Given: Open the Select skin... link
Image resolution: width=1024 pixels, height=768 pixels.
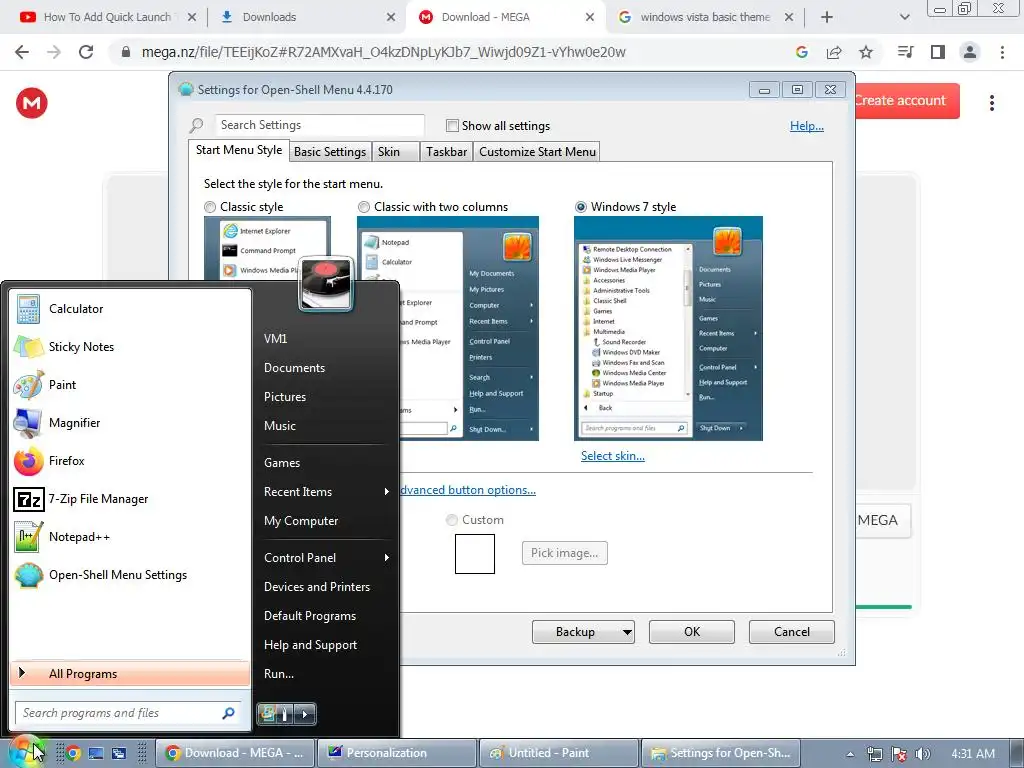Looking at the screenshot, I should (x=613, y=456).
